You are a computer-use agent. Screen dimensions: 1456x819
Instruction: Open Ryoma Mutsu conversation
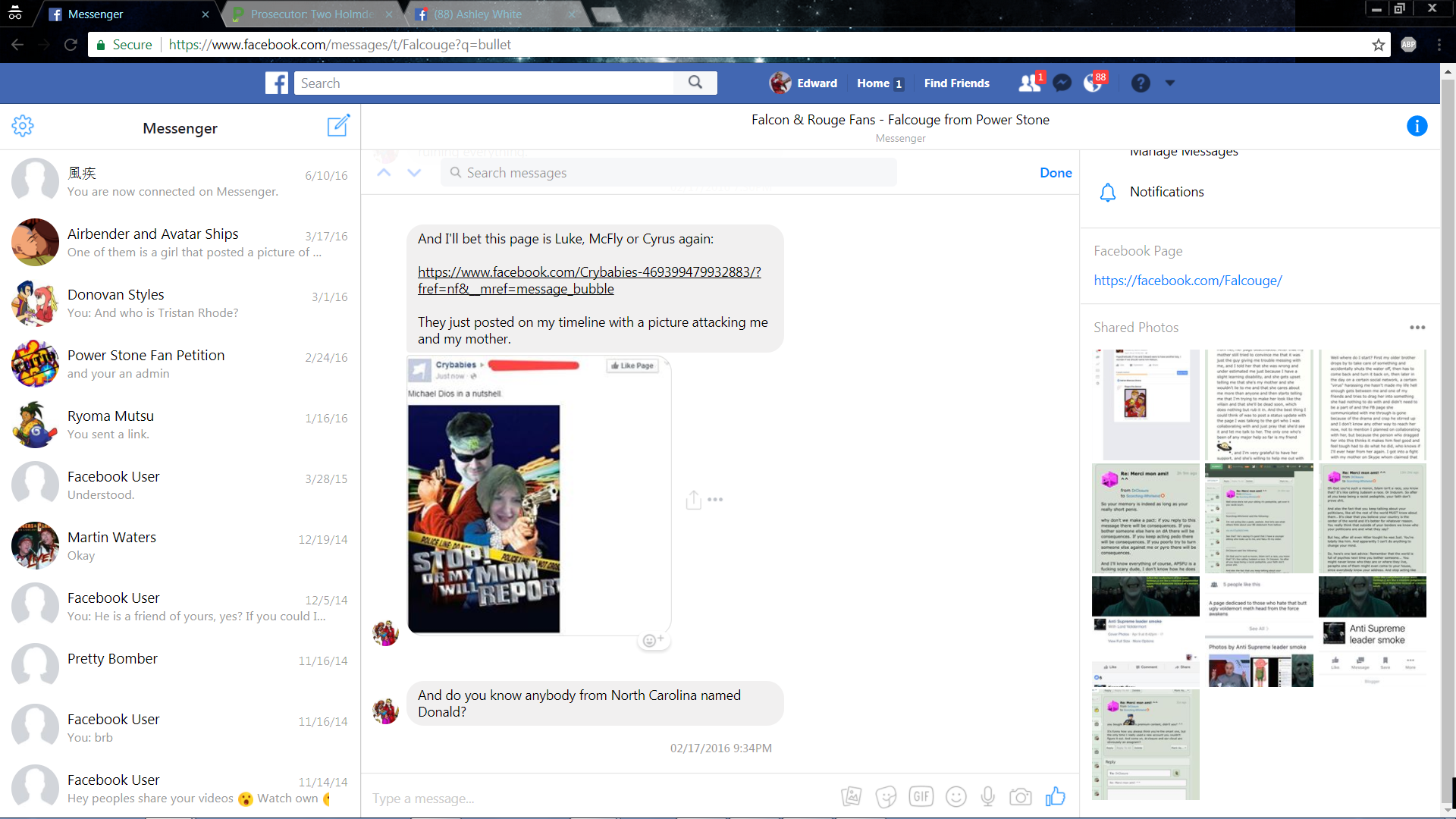tap(180, 424)
